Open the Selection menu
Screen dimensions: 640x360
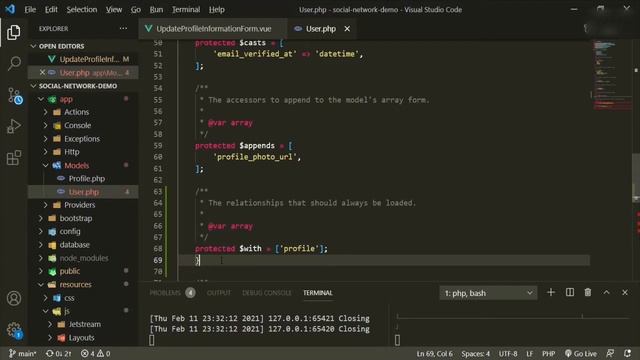[x=82, y=9]
